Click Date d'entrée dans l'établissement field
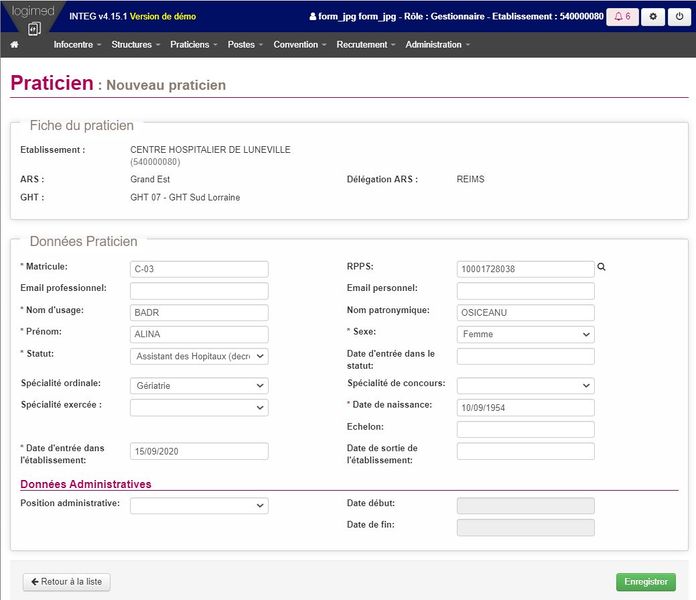The image size is (696, 600). 199,451
